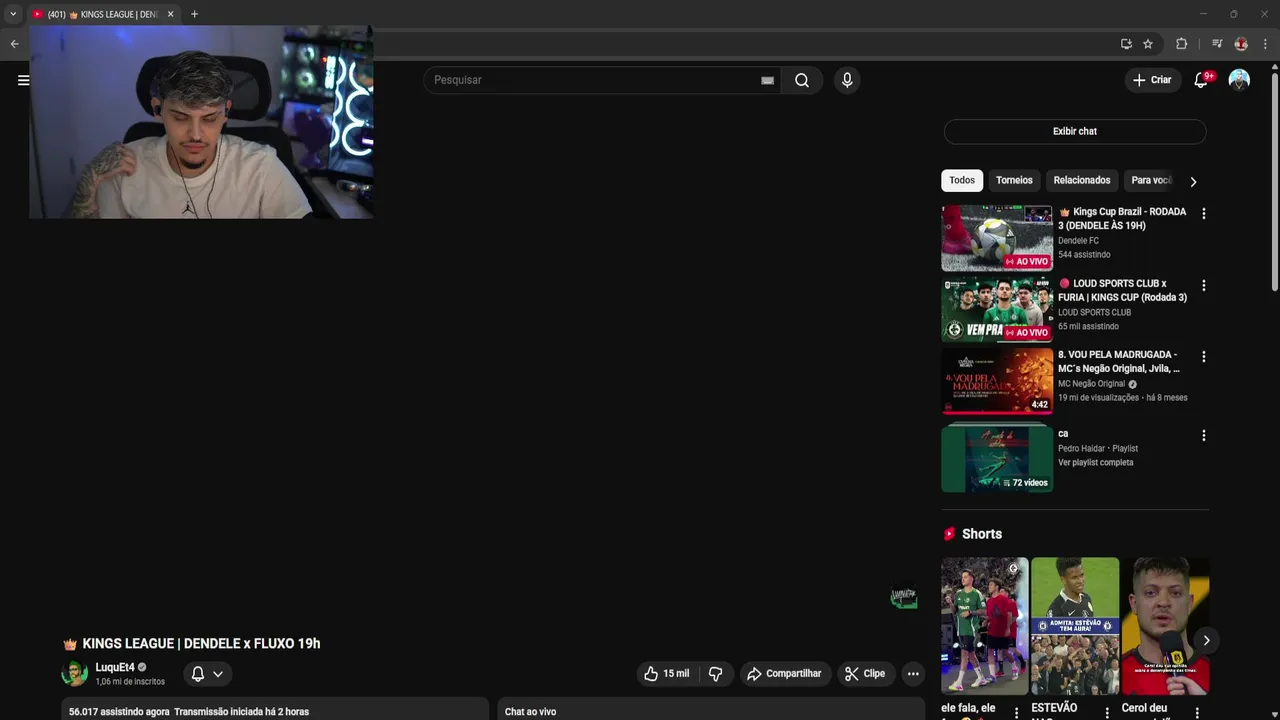
Task: Close the KINGS LEAGUE browser tab
Action: (x=170, y=14)
